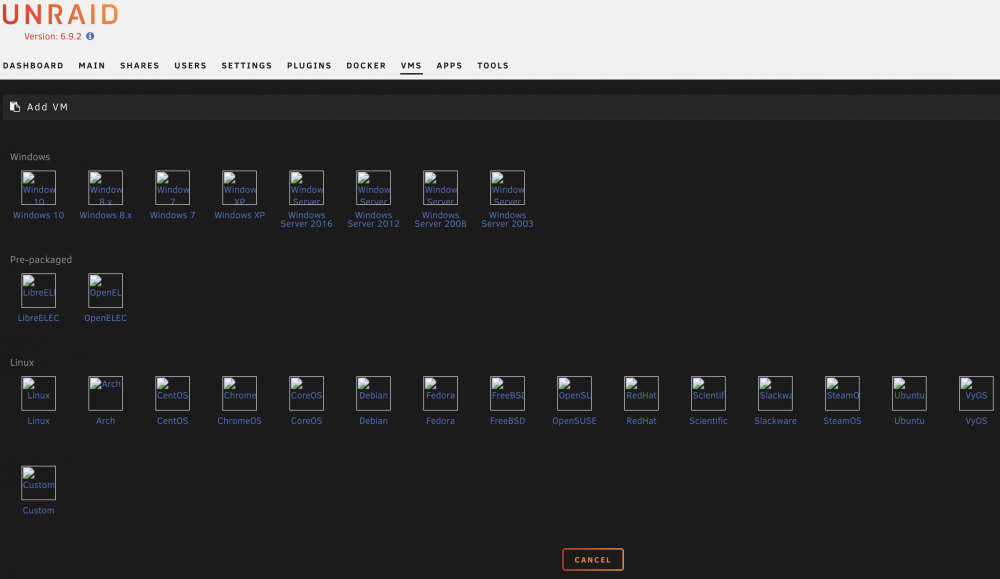Viewport: 1000px width, 579px height.
Task: Click the Ubuntu text label
Action: (909, 421)
